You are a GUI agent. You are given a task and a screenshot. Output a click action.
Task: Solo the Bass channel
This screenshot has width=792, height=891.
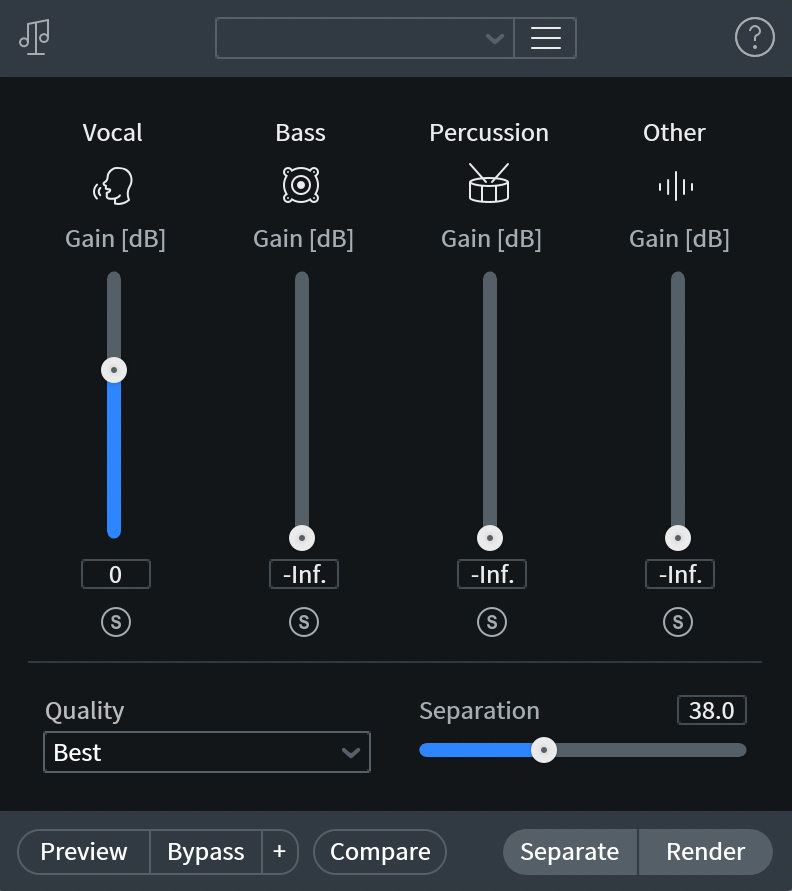point(304,622)
